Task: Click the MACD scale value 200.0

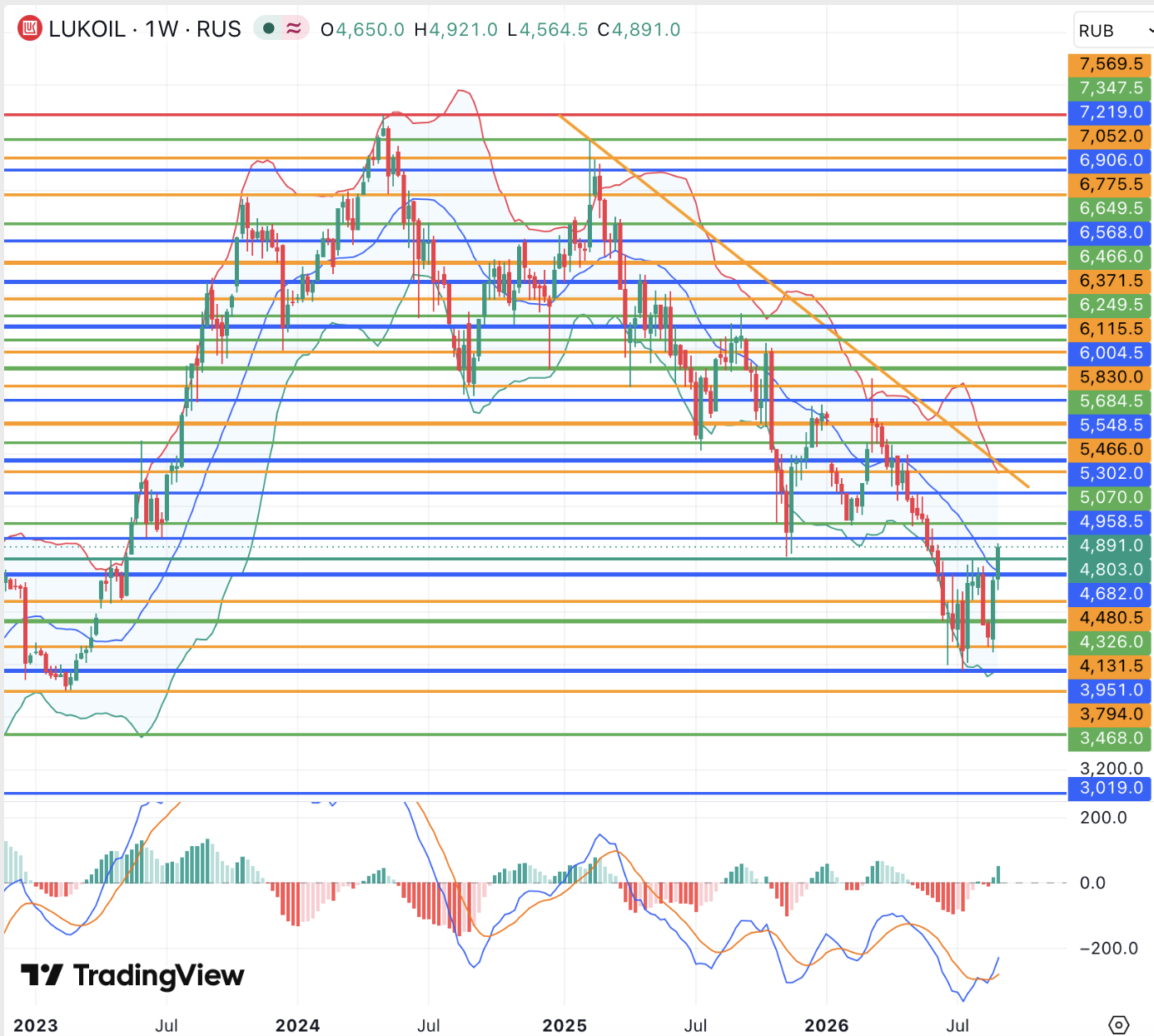Action: pyautogui.click(x=1103, y=818)
